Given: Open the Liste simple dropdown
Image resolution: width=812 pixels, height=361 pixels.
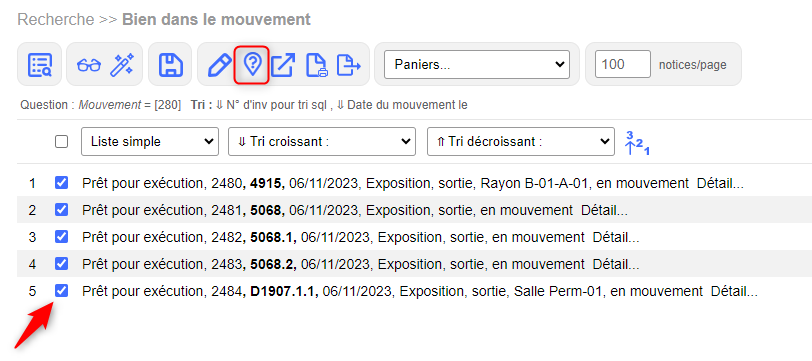Looking at the screenshot, I should coord(150,141).
